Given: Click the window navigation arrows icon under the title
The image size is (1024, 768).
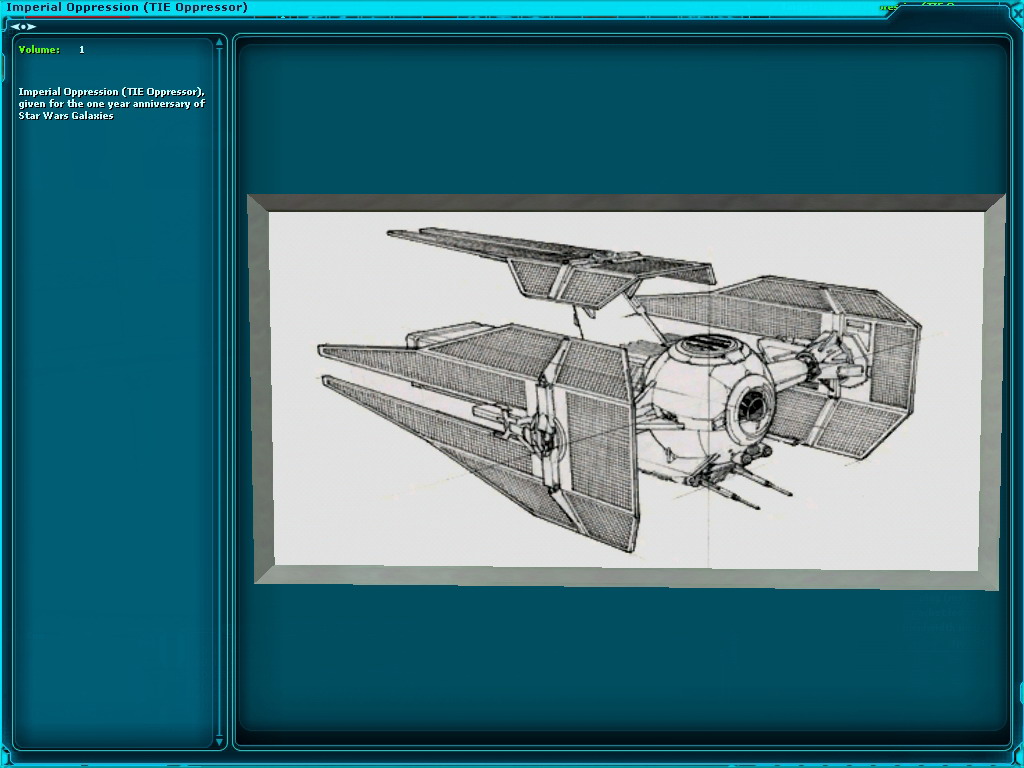Looking at the screenshot, I should click(x=24, y=27).
